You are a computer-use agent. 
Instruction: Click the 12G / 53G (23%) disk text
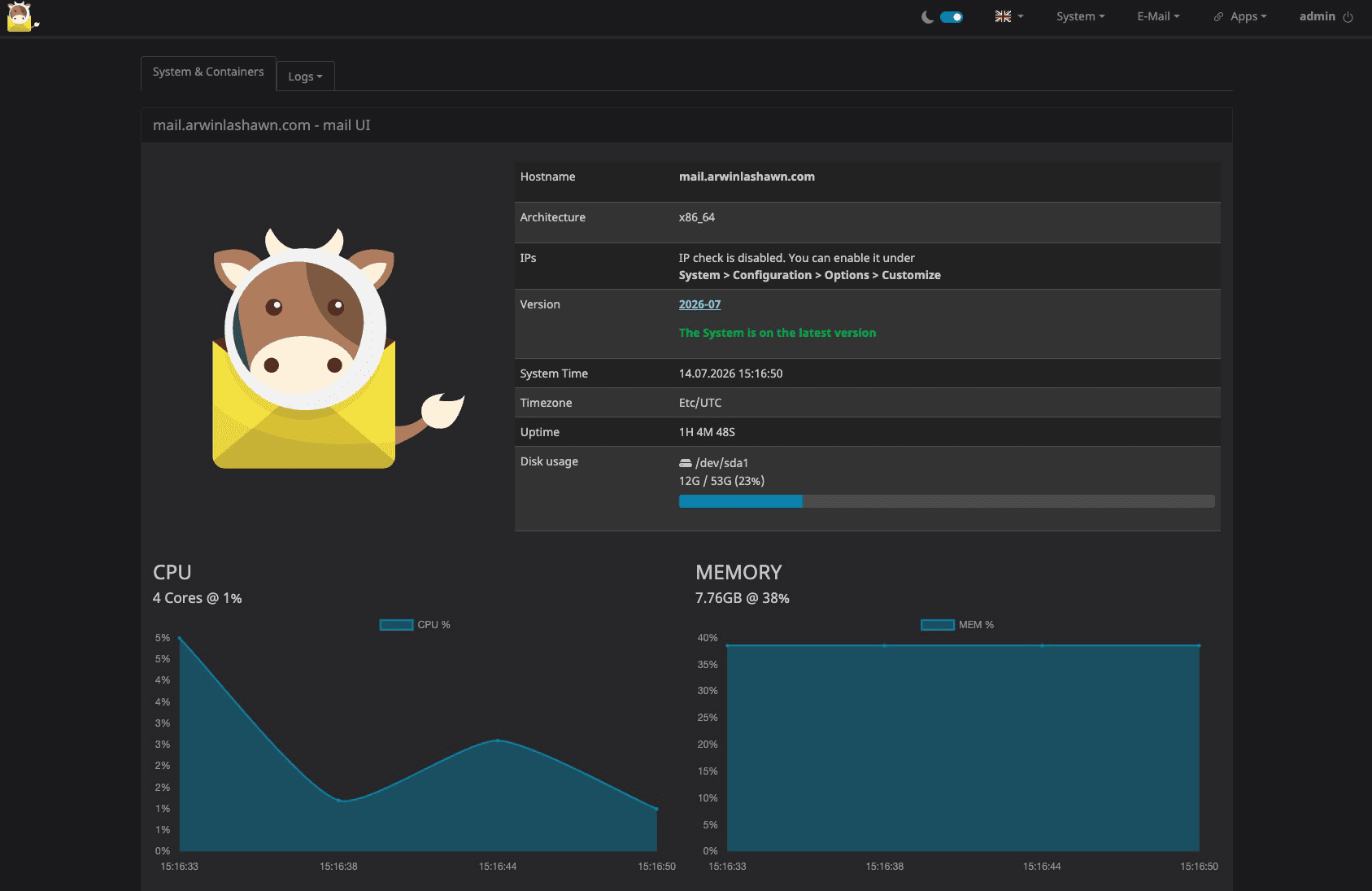click(x=721, y=481)
